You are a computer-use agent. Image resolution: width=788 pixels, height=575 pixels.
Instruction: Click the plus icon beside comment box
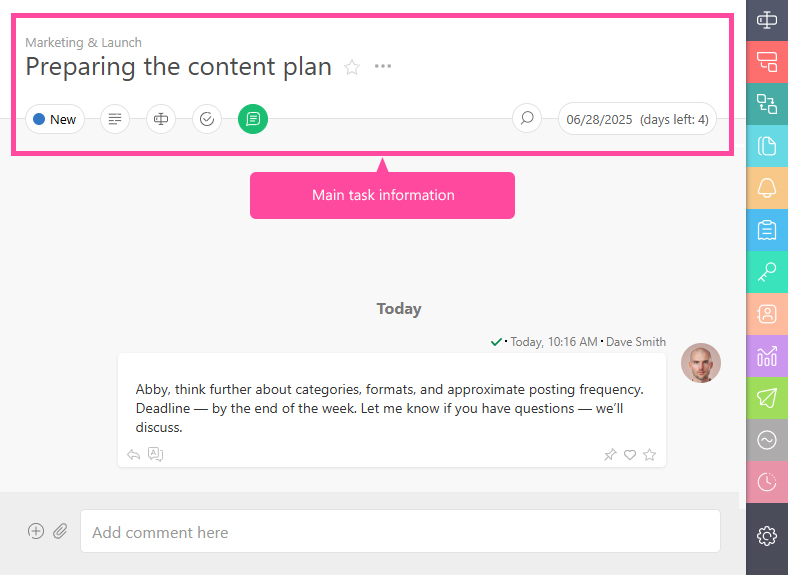36,531
